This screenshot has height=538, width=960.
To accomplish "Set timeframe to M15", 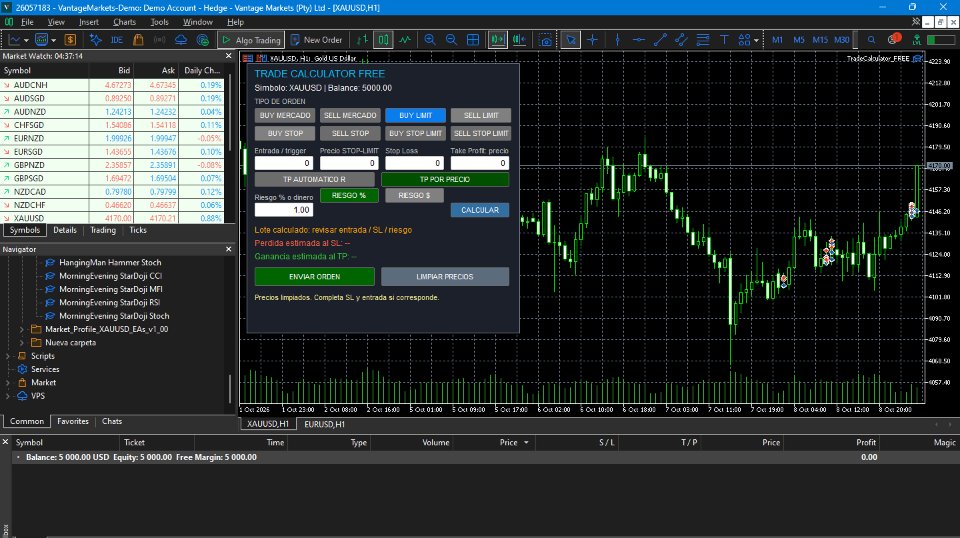I will (x=820, y=40).
